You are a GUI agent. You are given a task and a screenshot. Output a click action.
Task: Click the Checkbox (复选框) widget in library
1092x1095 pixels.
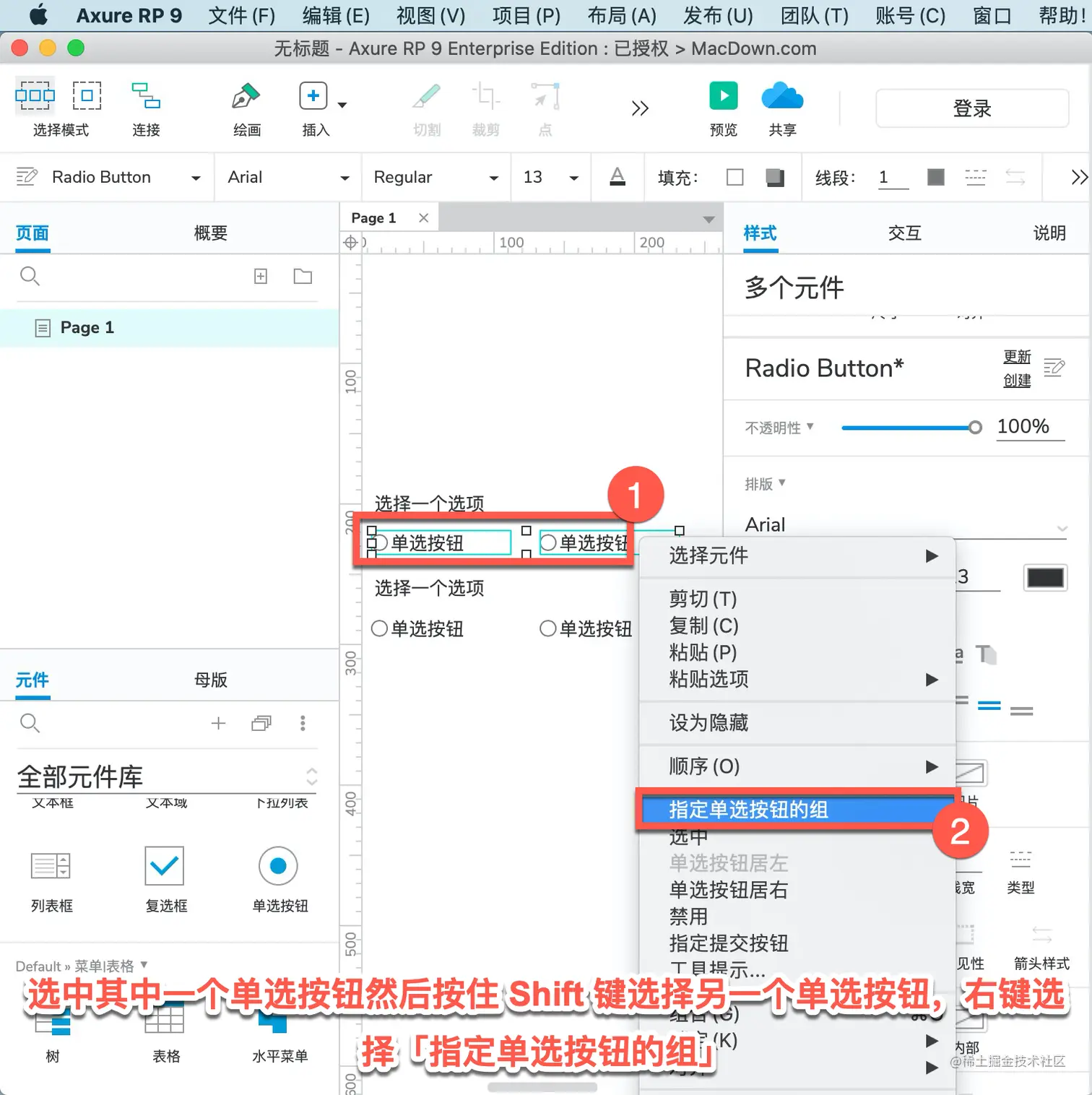[x=165, y=865]
